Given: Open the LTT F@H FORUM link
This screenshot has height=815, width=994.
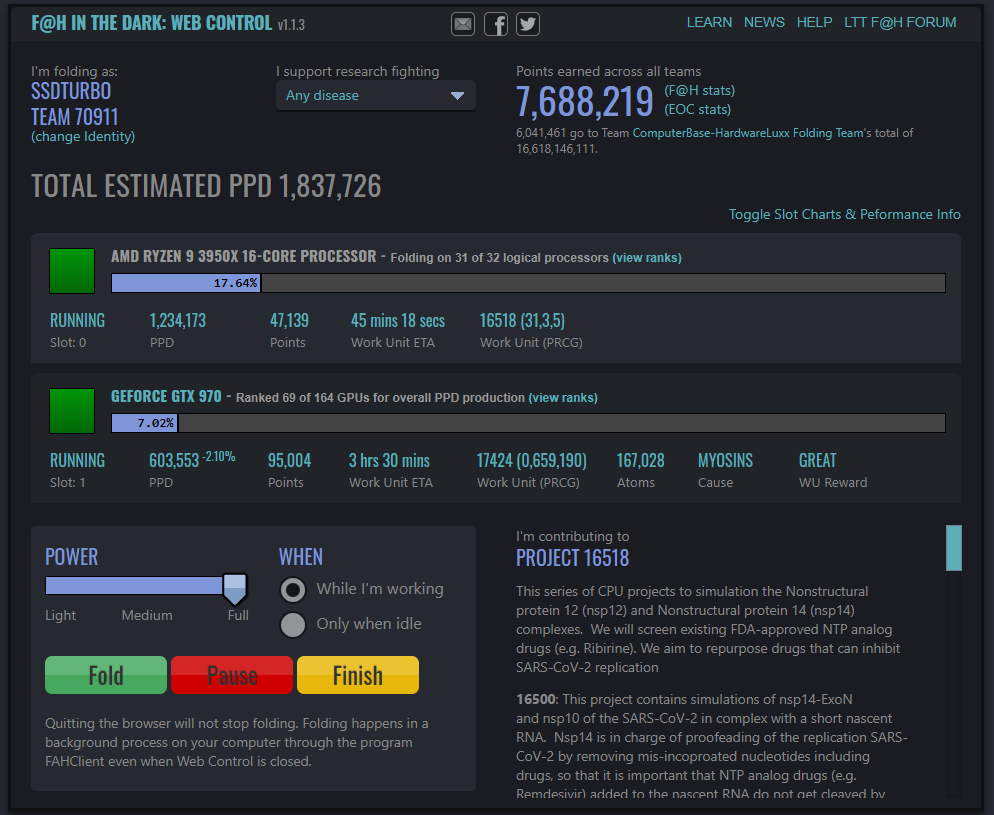Looking at the screenshot, I should point(900,22).
